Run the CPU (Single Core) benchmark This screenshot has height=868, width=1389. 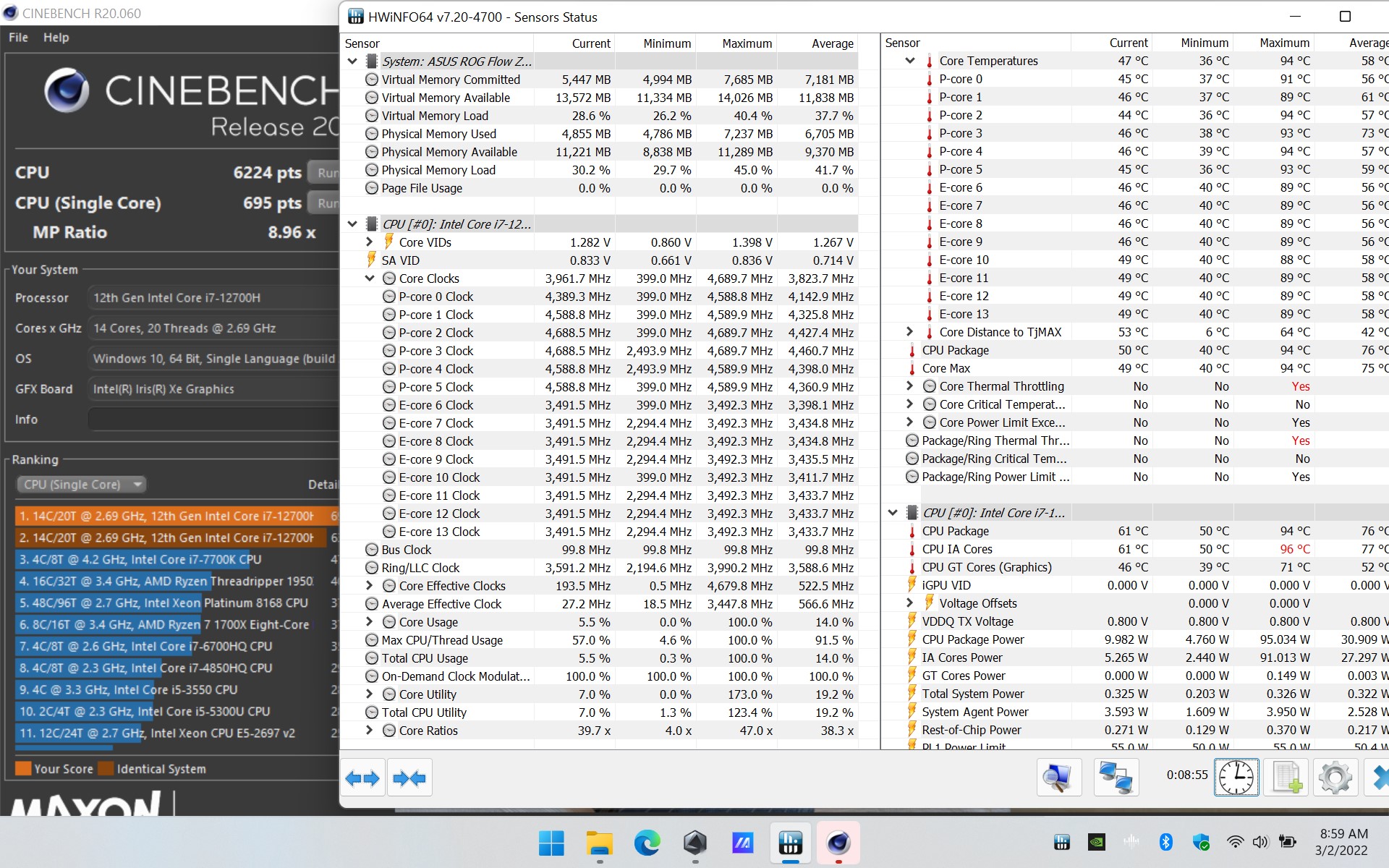click(x=324, y=203)
